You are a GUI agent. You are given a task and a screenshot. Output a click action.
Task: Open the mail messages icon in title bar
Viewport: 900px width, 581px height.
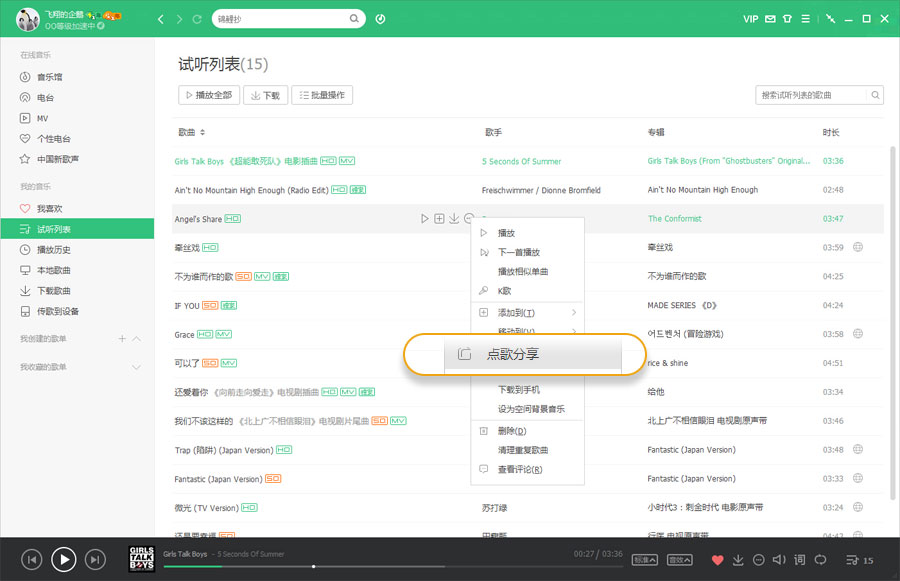[769, 18]
